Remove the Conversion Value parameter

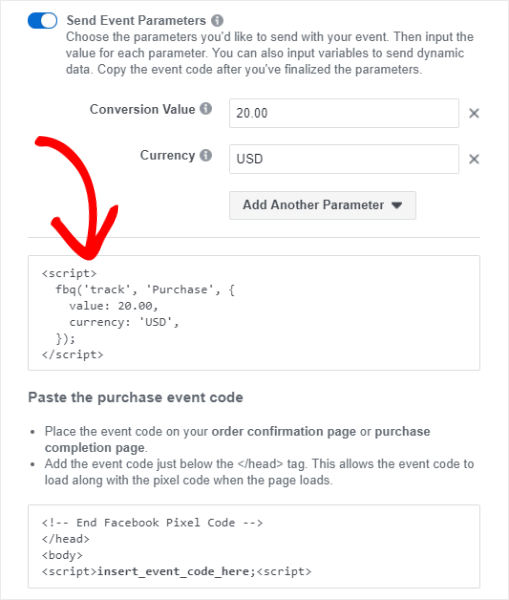point(474,113)
